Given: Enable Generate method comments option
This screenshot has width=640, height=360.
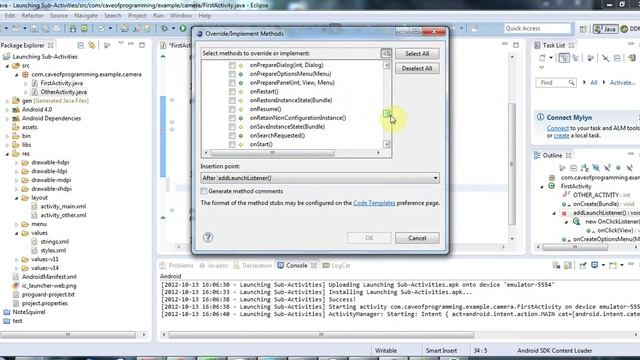Looking at the screenshot, I should [204, 191].
